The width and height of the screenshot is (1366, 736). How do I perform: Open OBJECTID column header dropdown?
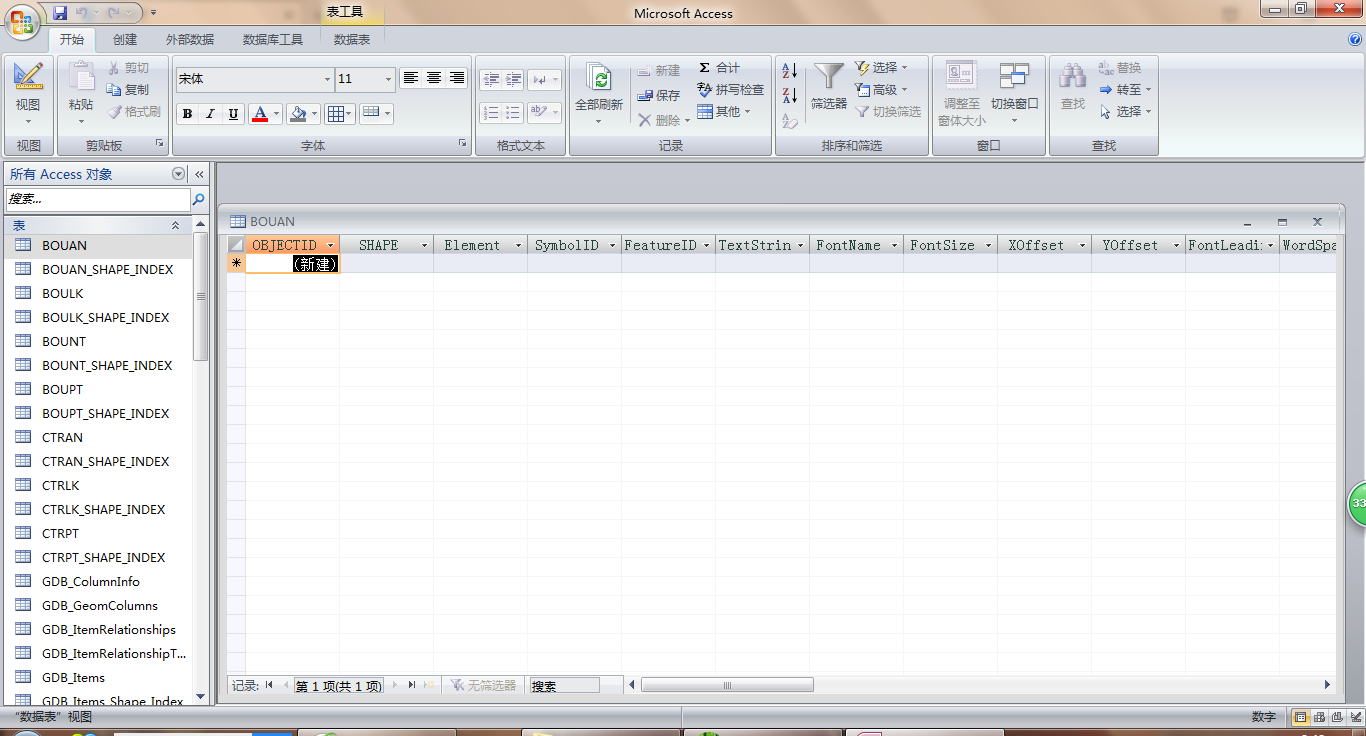[331, 245]
